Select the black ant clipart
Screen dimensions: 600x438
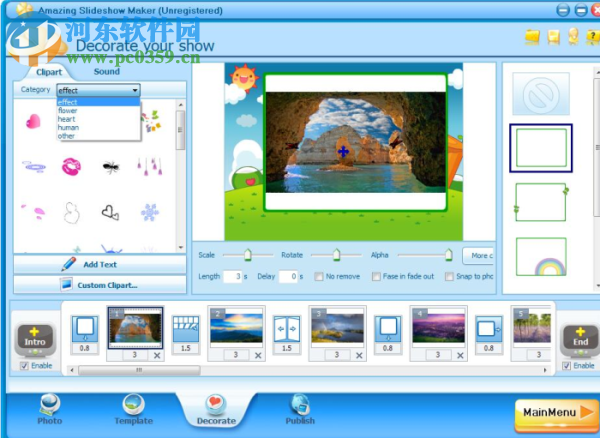(x=111, y=167)
